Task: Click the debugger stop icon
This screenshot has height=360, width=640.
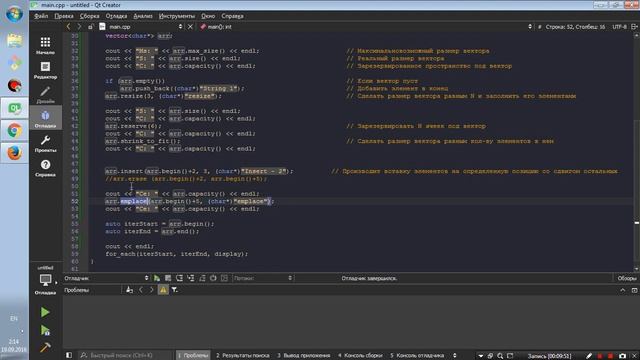Action: point(168,278)
